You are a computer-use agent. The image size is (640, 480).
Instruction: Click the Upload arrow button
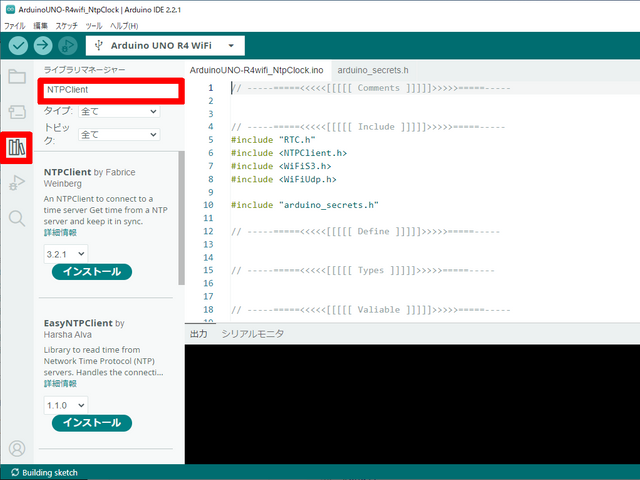43,46
